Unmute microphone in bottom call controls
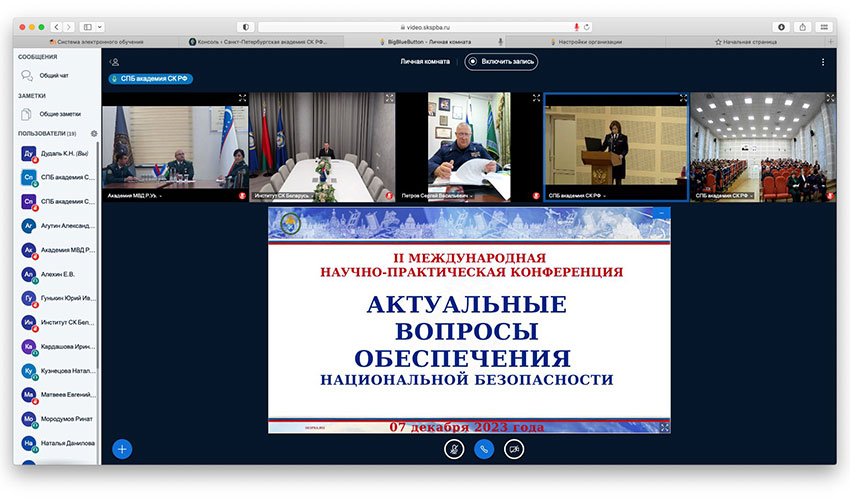 453,449
